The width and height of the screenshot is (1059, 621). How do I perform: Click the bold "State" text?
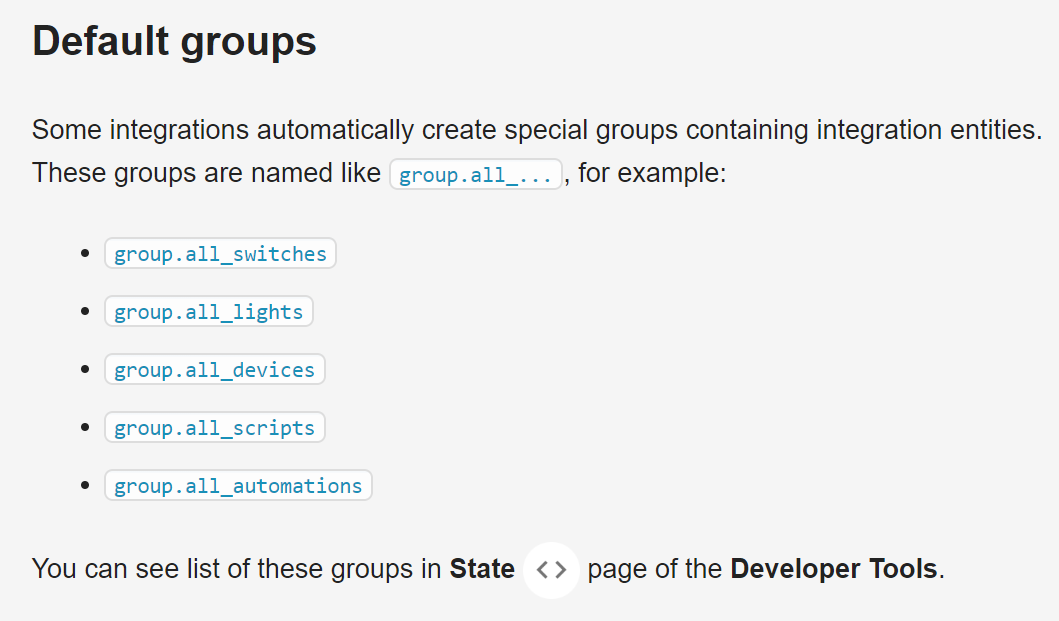point(482,570)
